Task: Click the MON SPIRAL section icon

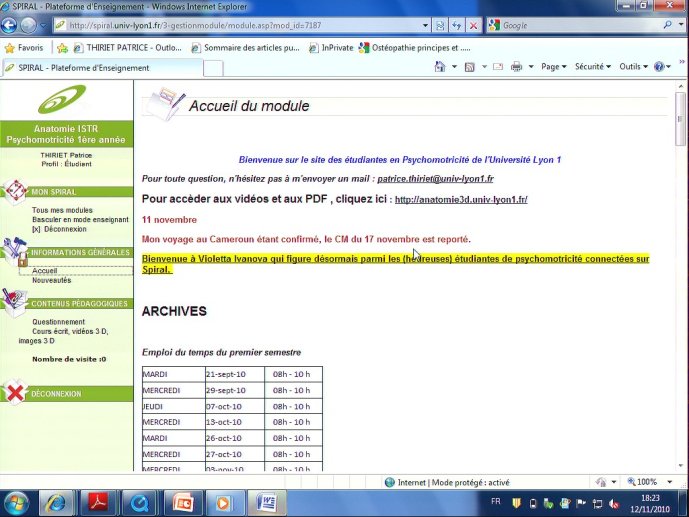Action: (x=16, y=192)
